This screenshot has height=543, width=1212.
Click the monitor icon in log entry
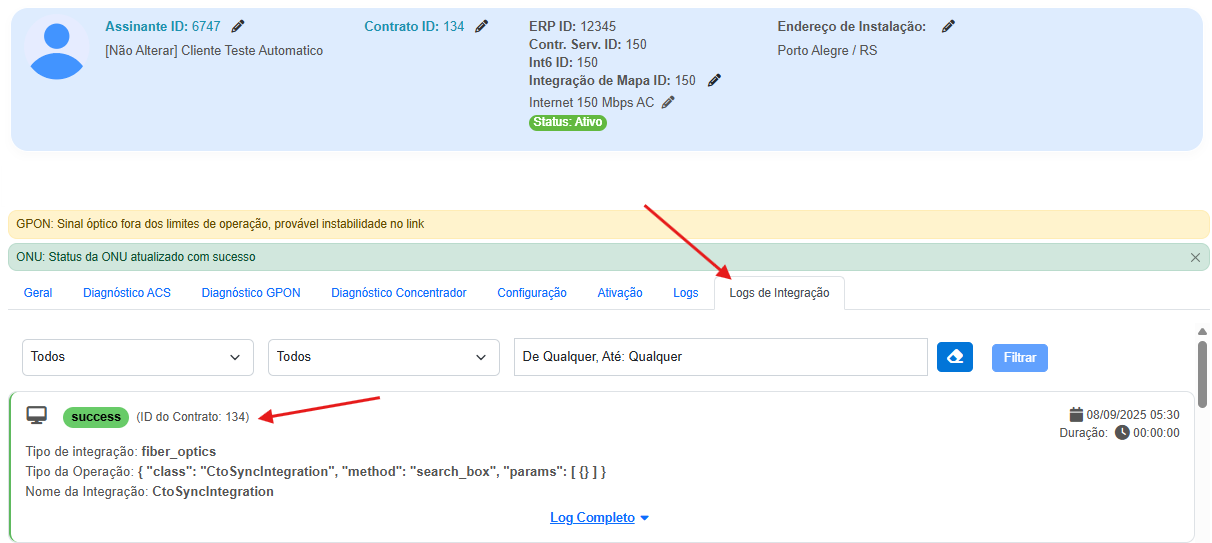coord(37,415)
